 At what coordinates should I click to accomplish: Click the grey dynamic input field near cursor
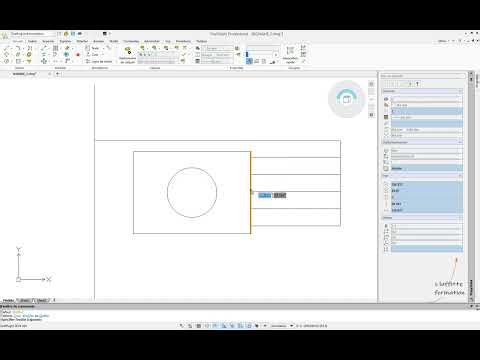click(x=280, y=195)
